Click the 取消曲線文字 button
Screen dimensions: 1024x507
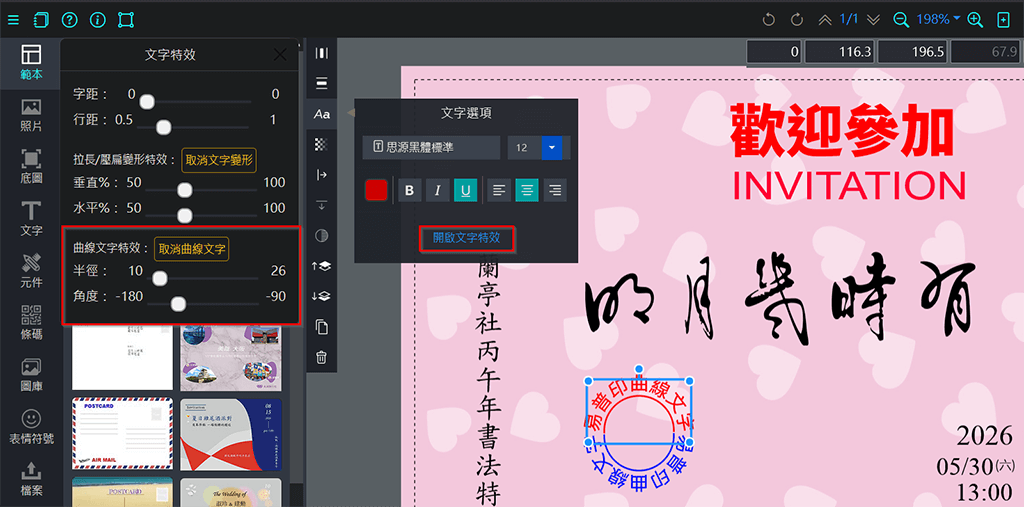(191, 249)
